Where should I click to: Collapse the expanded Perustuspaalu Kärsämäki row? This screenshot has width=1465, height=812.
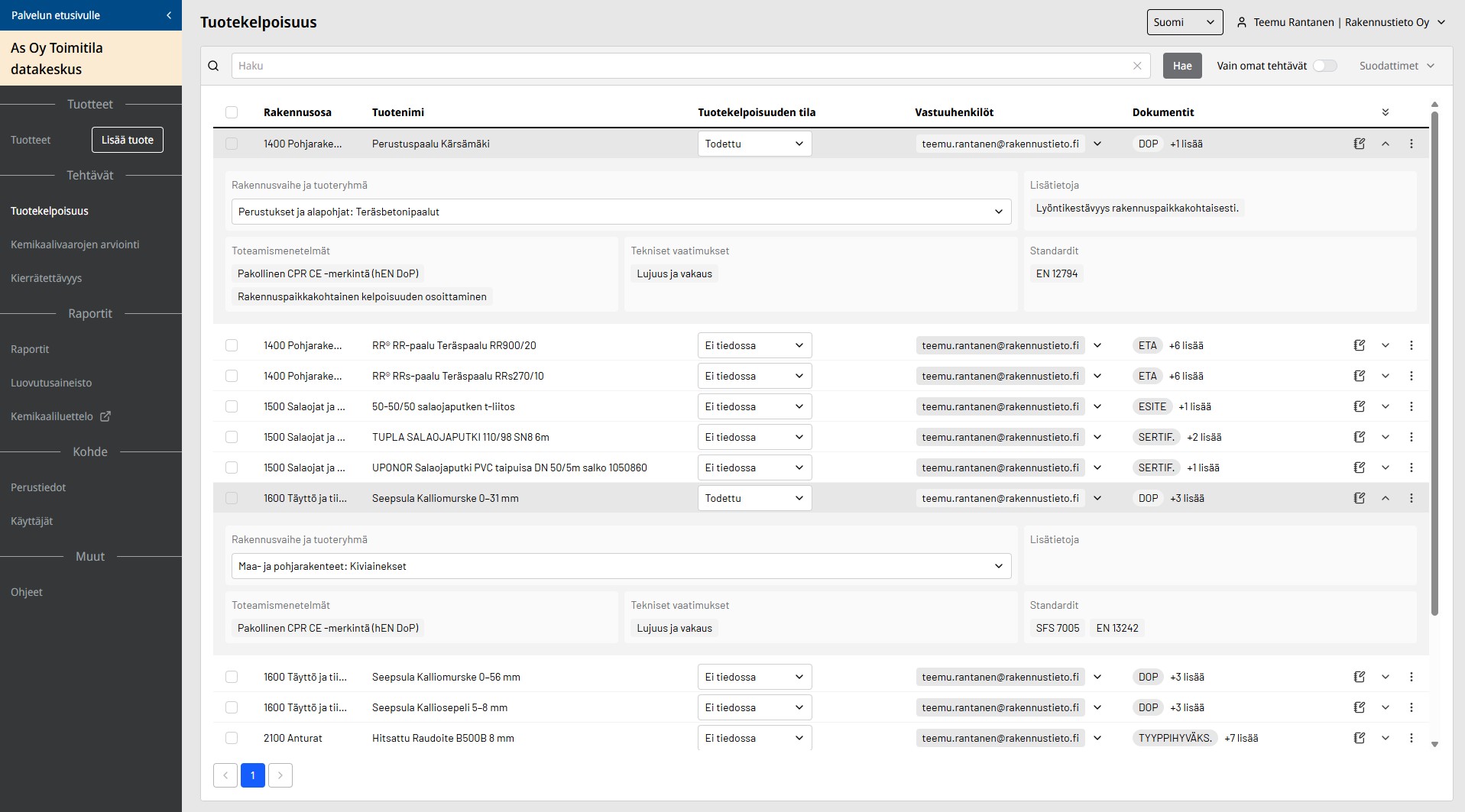tap(1385, 144)
